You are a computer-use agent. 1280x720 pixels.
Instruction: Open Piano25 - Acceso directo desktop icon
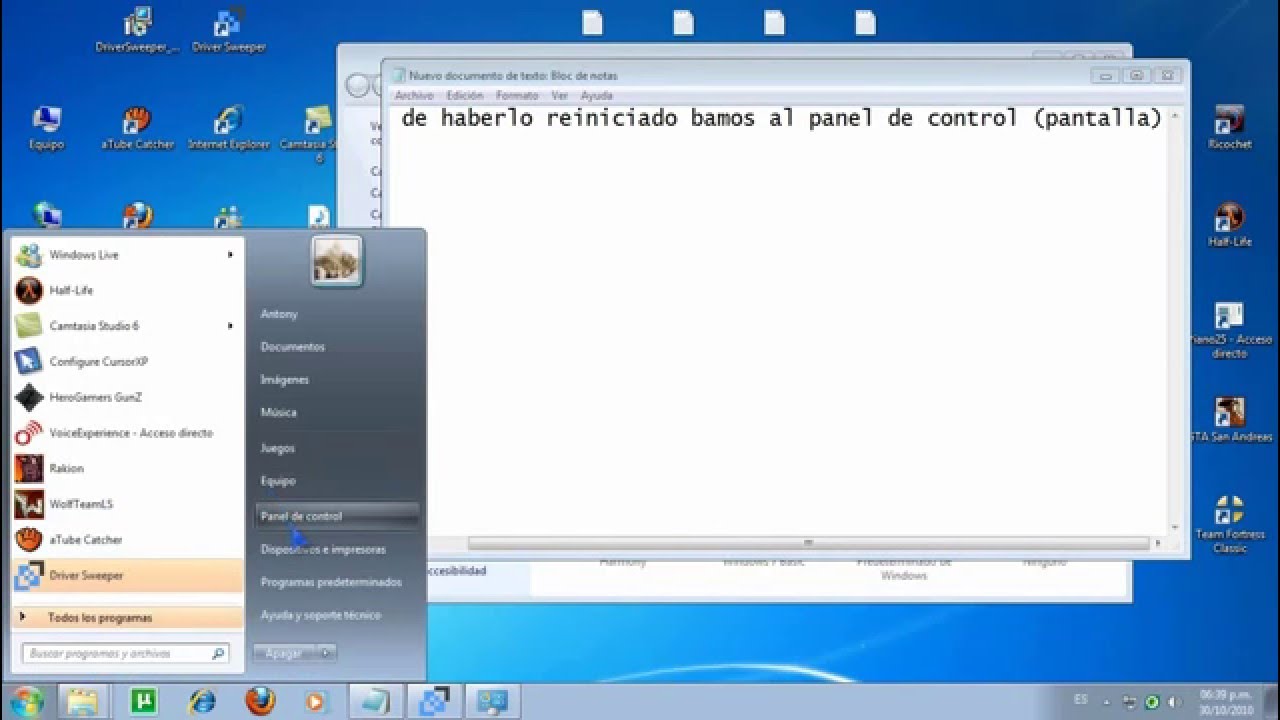(1229, 330)
